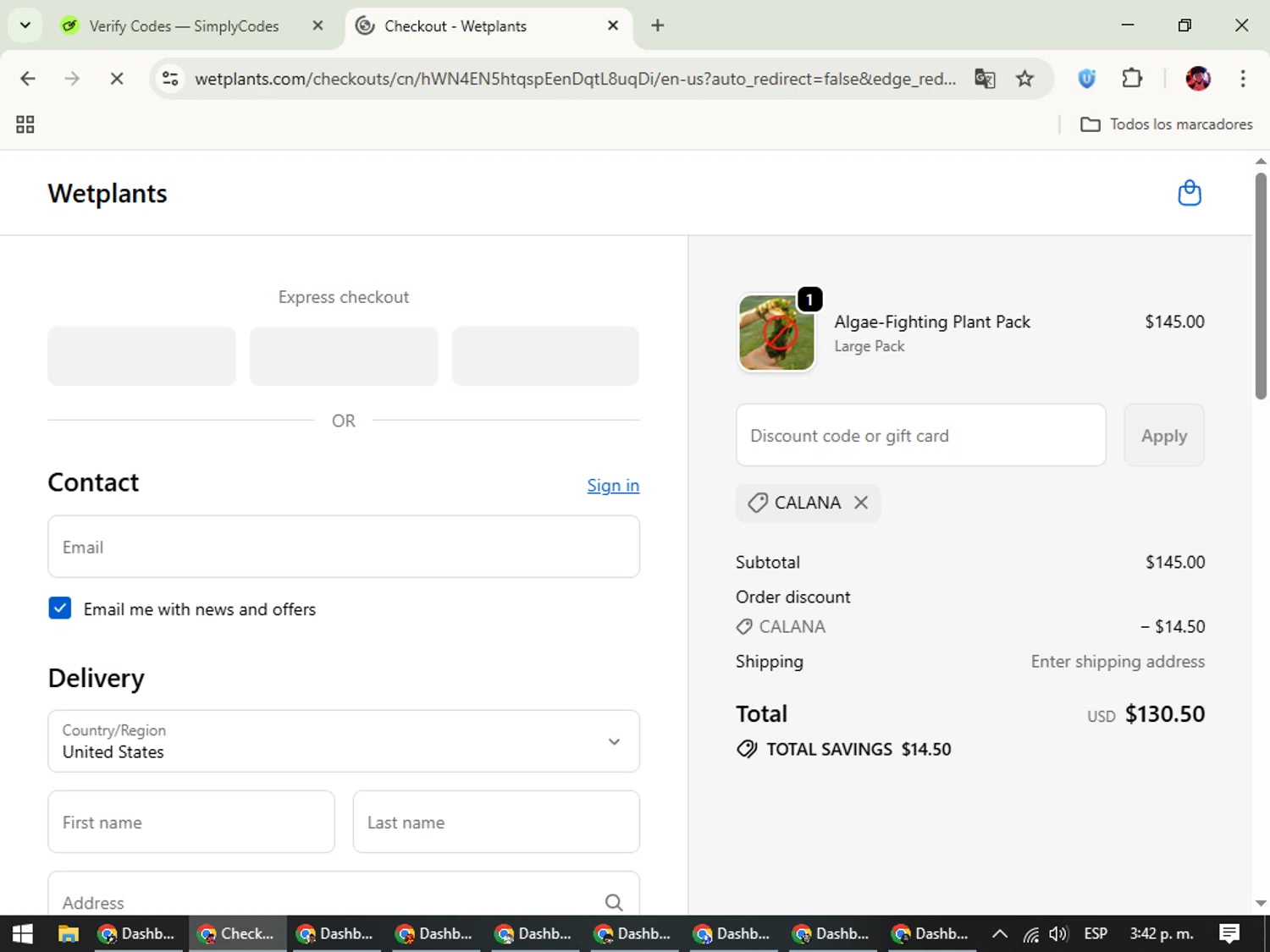Open the Chrome profile avatar
The width and height of the screenshot is (1270, 952).
click(1198, 79)
